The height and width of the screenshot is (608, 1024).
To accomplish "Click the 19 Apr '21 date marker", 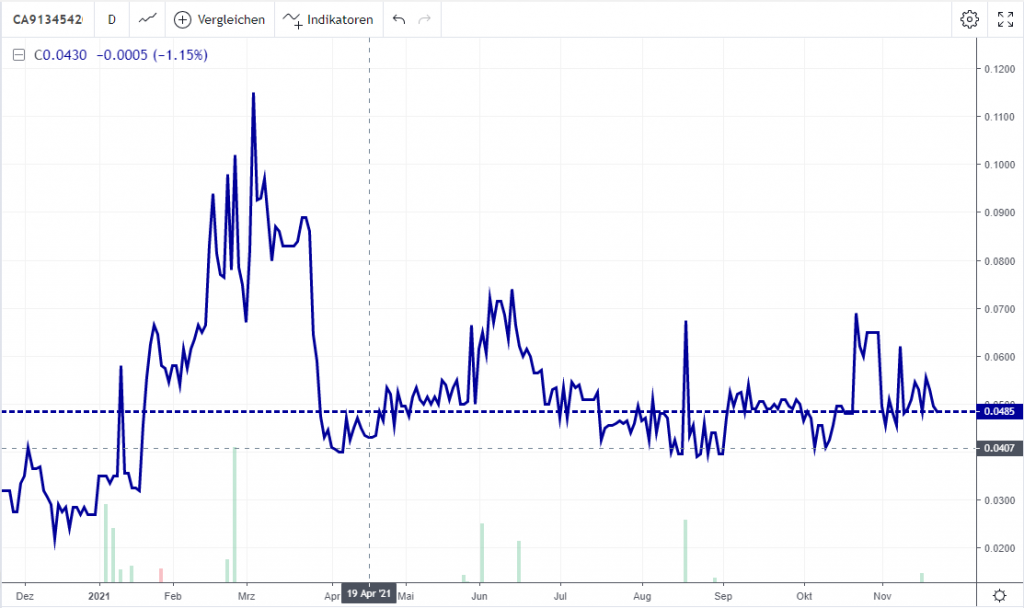I will [370, 594].
